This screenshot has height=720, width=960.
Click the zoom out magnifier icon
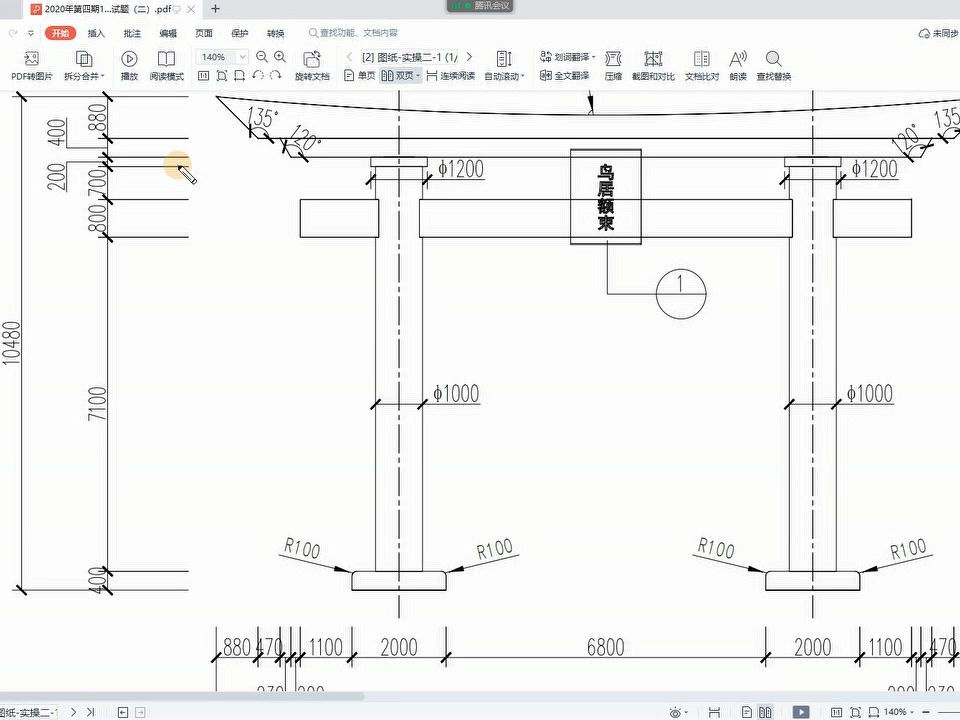tap(262, 57)
